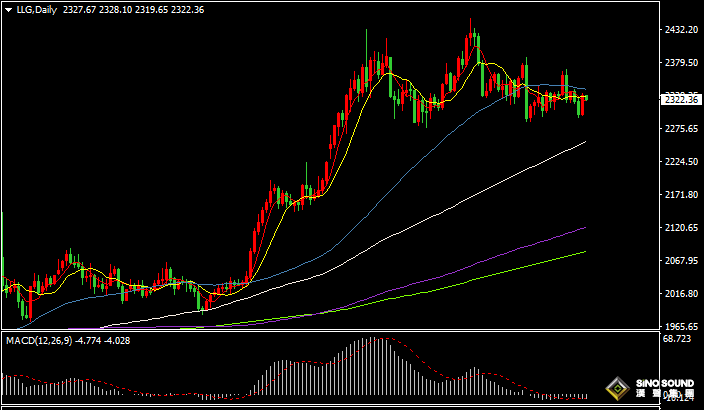
Task: Click the triangle arrow beside LLG,Daily
Action: point(8,10)
